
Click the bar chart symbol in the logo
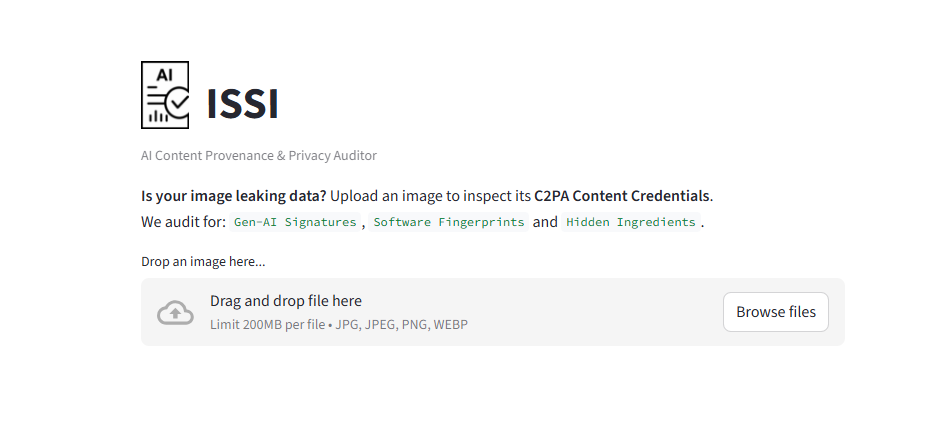pos(158,116)
